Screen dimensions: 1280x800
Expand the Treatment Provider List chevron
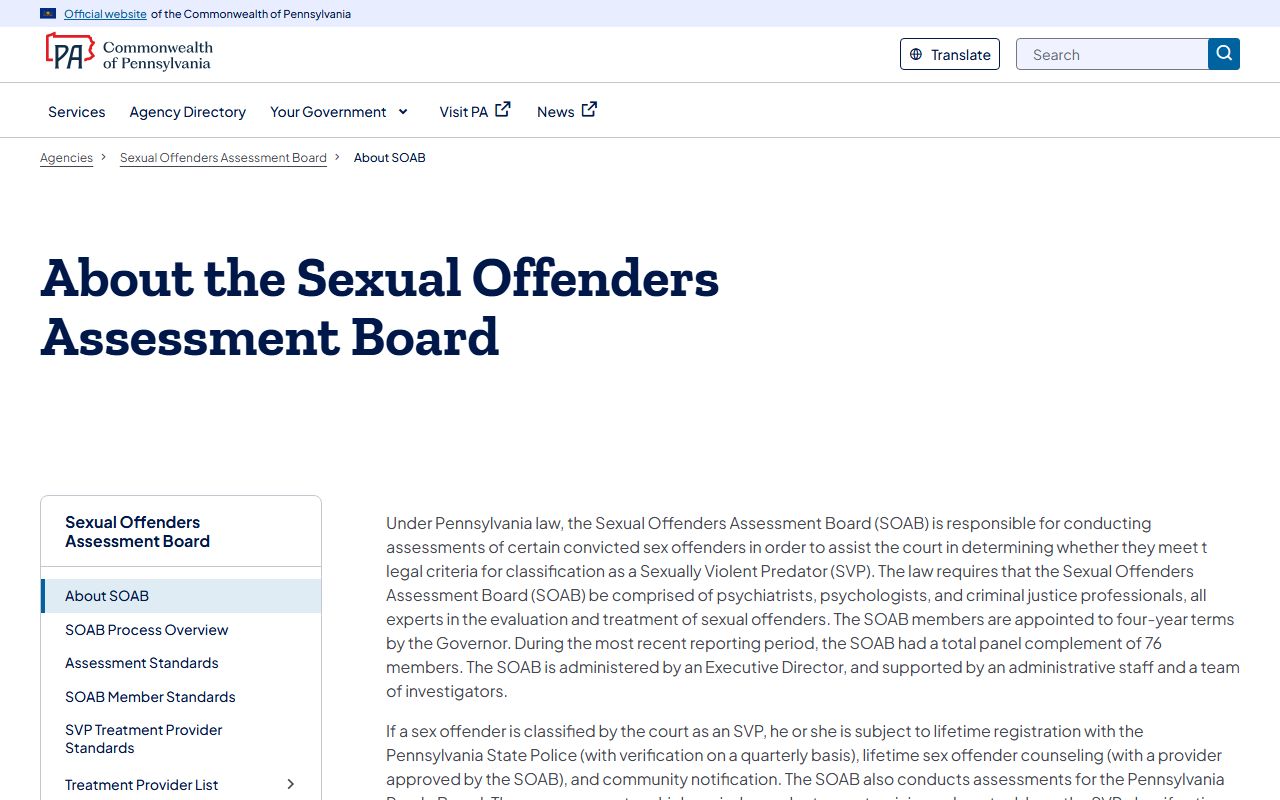point(291,785)
